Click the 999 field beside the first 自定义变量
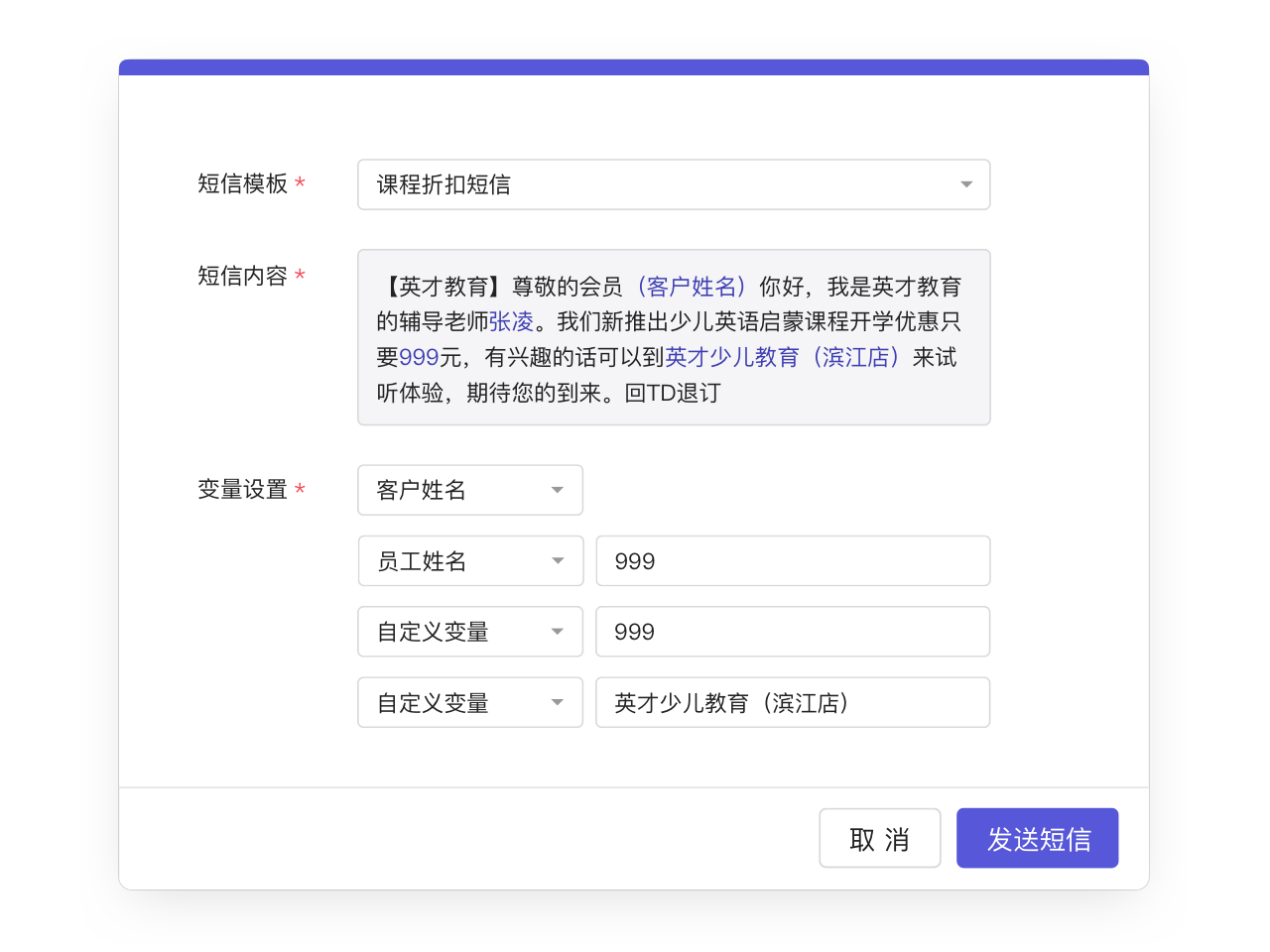Image resolution: width=1270 pixels, height=952 pixels. pyautogui.click(x=792, y=632)
